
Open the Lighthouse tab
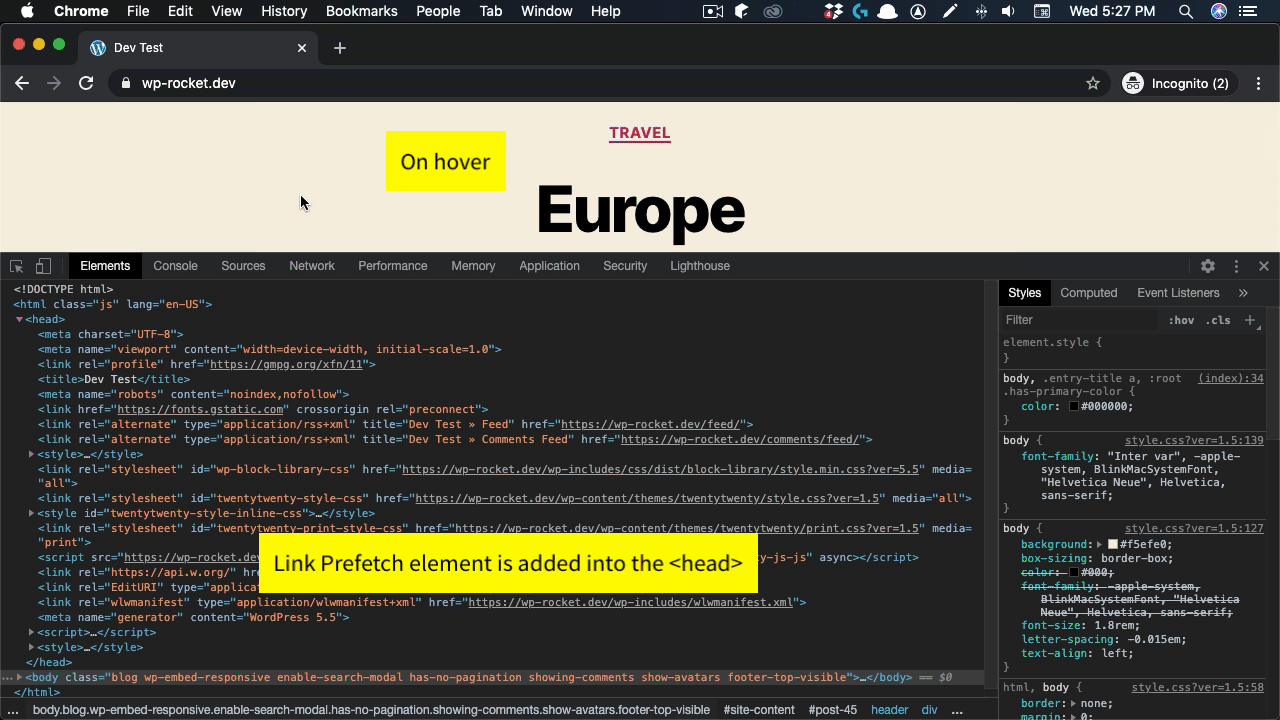[700, 266]
